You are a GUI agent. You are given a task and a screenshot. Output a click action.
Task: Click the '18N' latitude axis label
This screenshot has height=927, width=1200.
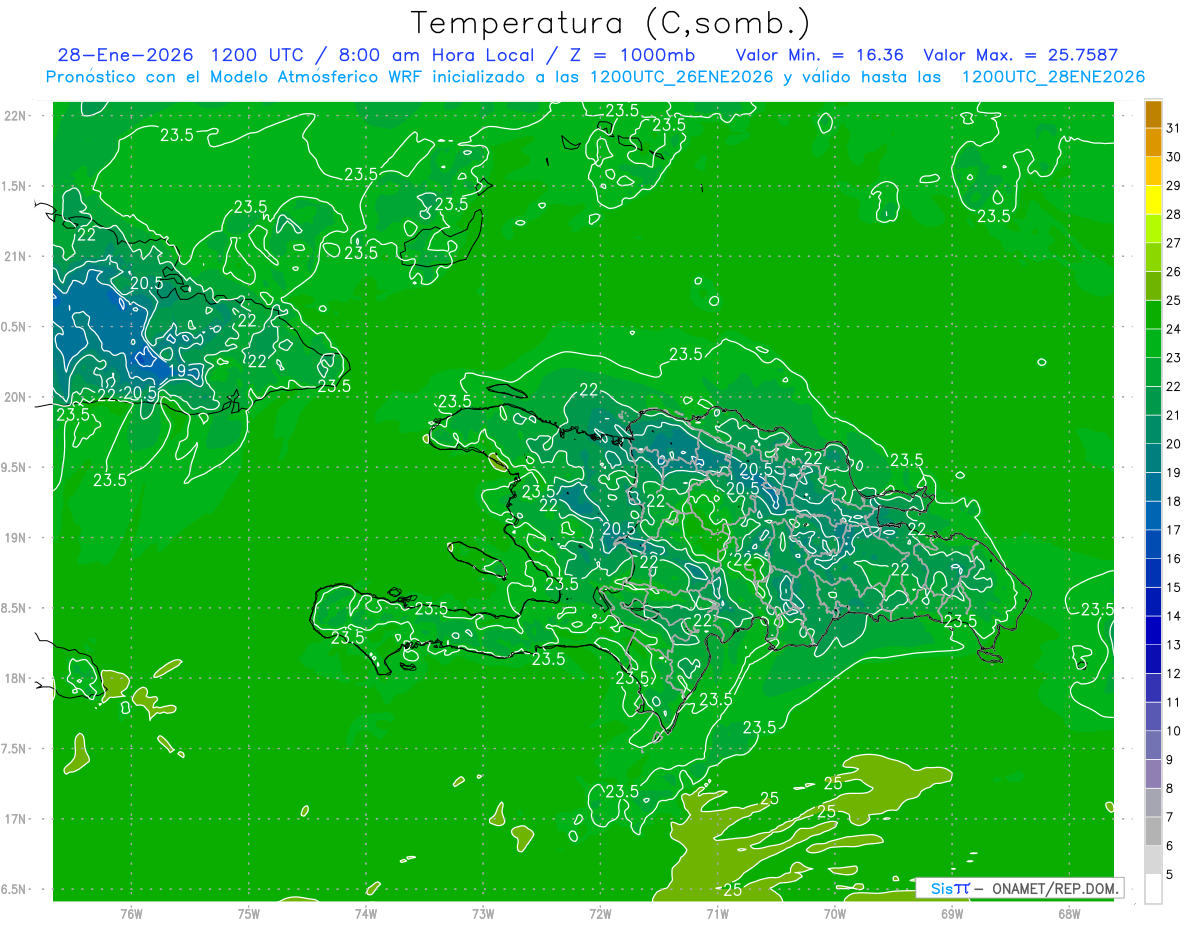[16, 679]
